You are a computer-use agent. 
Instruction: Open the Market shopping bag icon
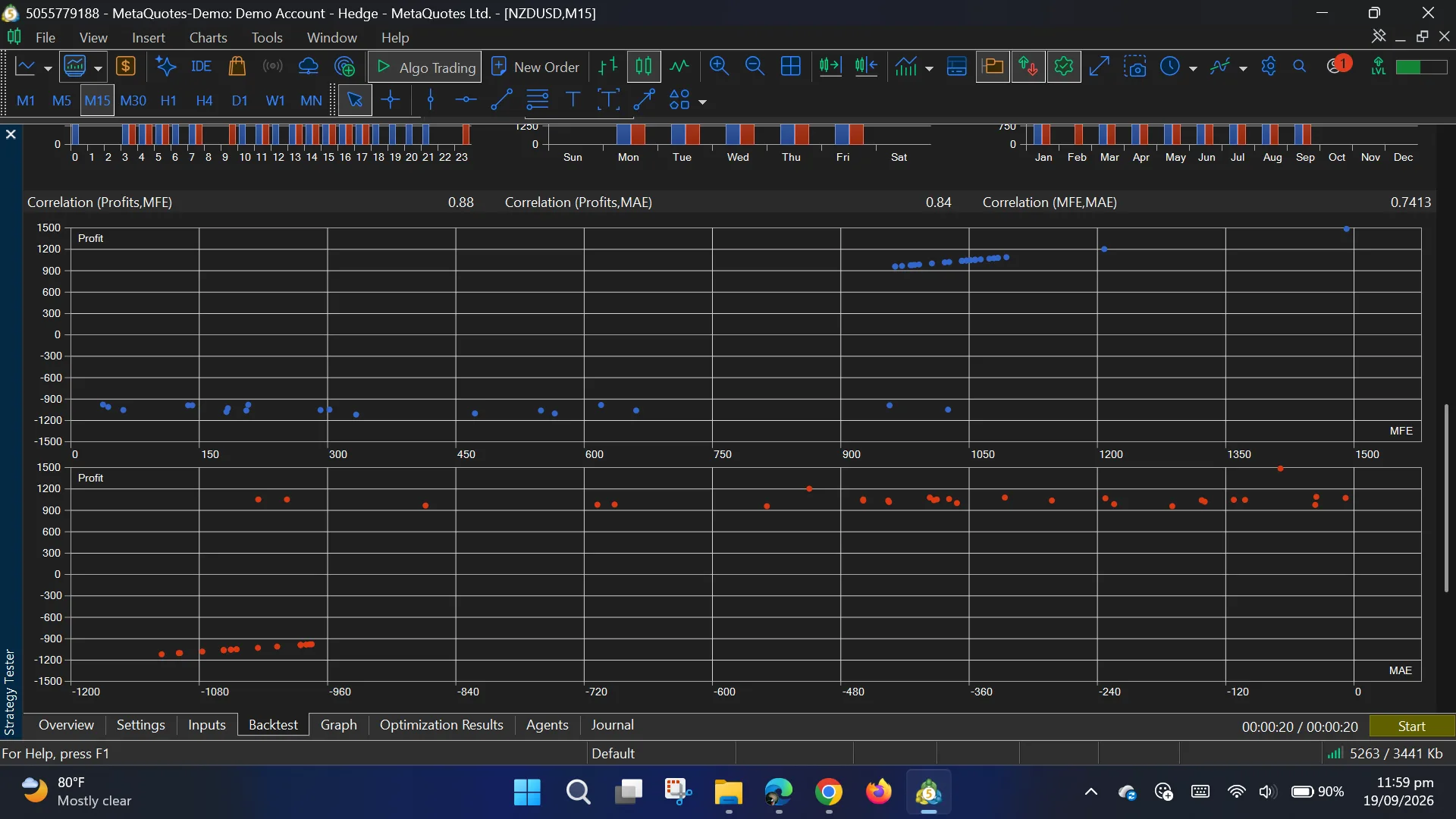(237, 67)
